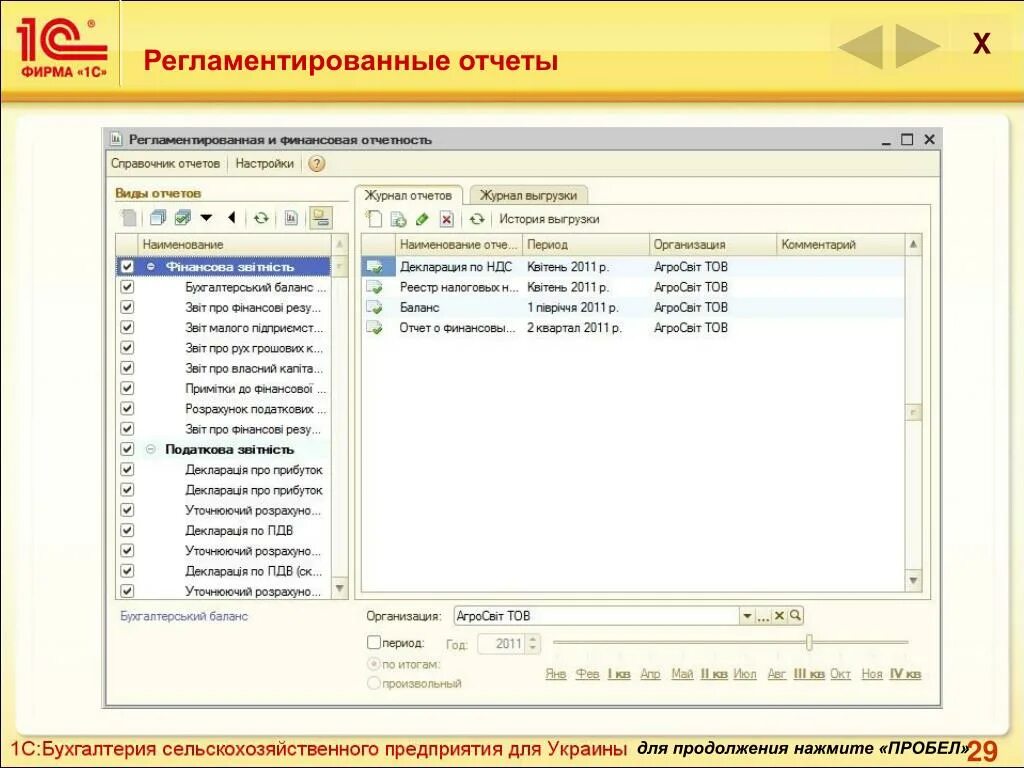Click the Бухгалтерський баланс link below list
The width and height of the screenshot is (1024, 768).
point(184,616)
